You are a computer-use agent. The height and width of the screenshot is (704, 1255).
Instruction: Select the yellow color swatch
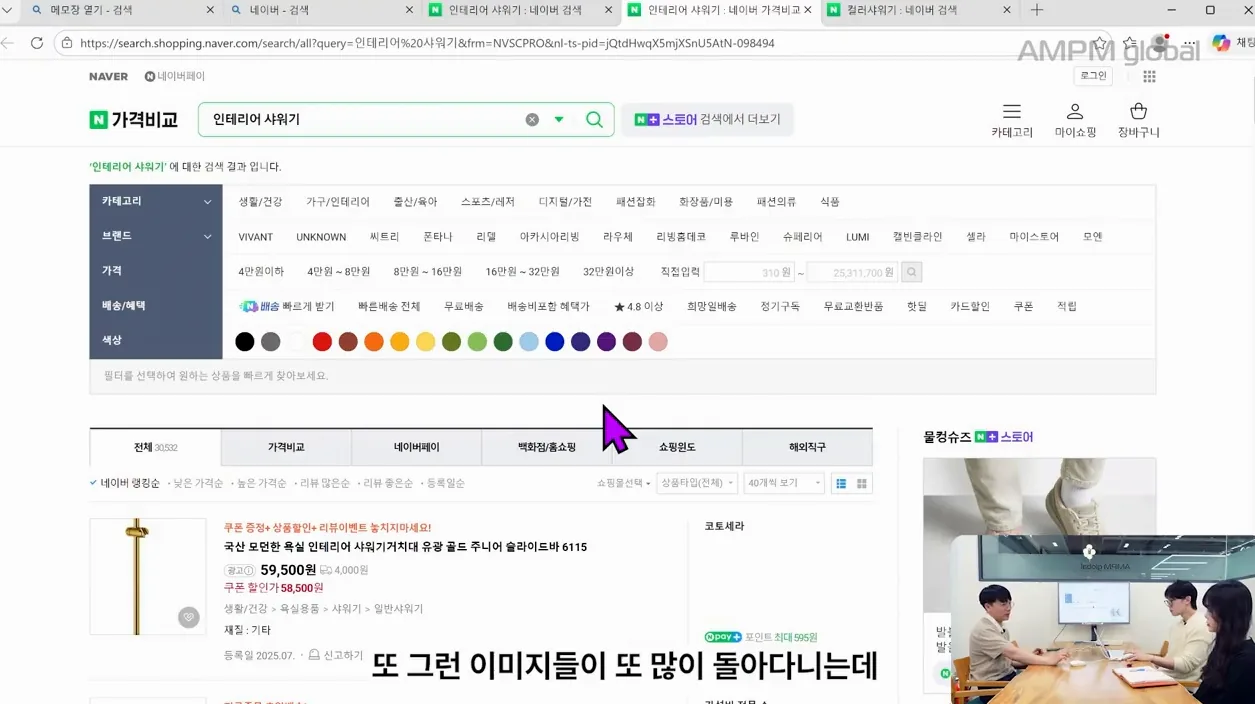click(425, 342)
